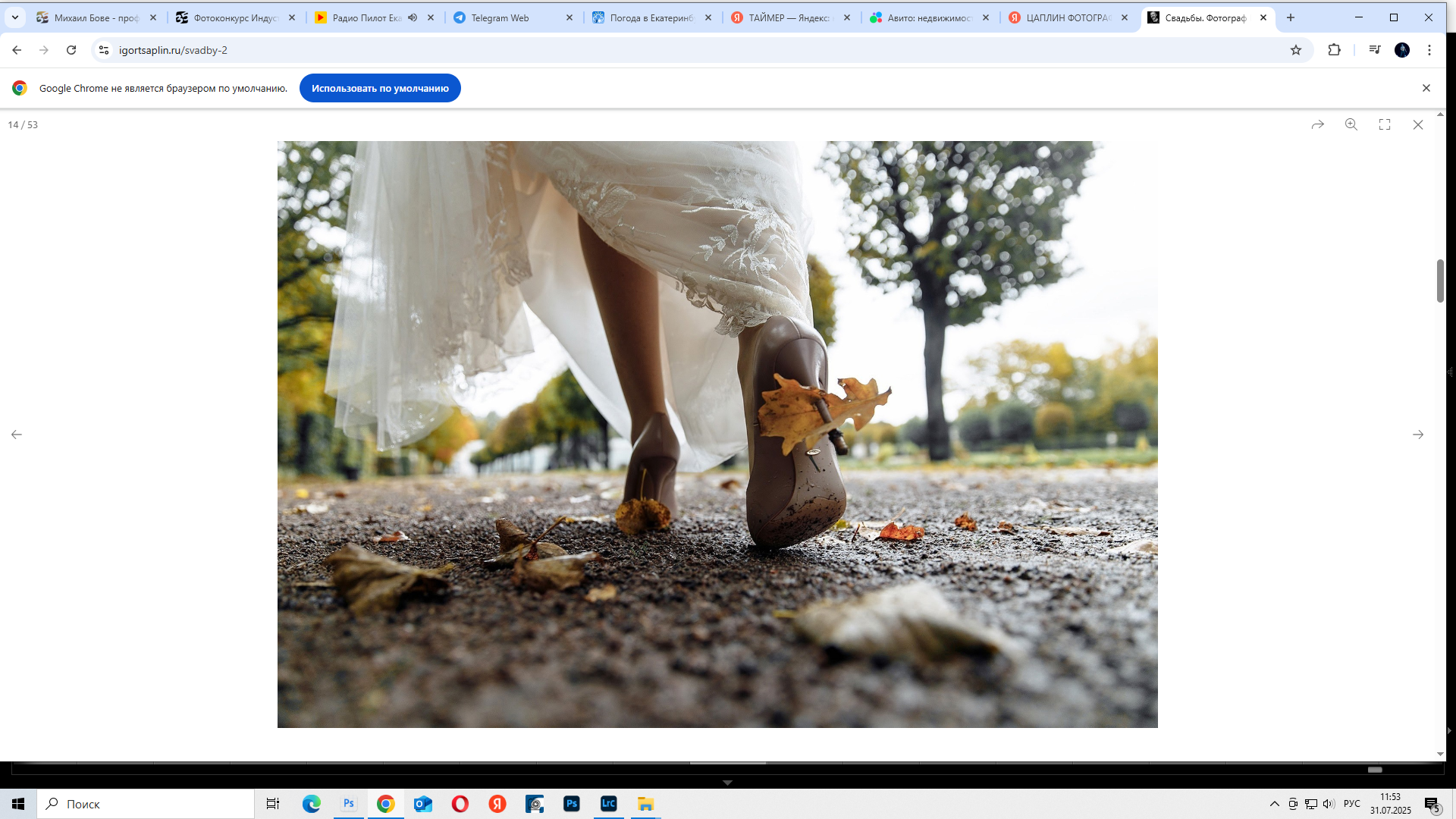This screenshot has height=819, width=1456.
Task: Close the photo lightbox viewer
Action: coord(1417,124)
